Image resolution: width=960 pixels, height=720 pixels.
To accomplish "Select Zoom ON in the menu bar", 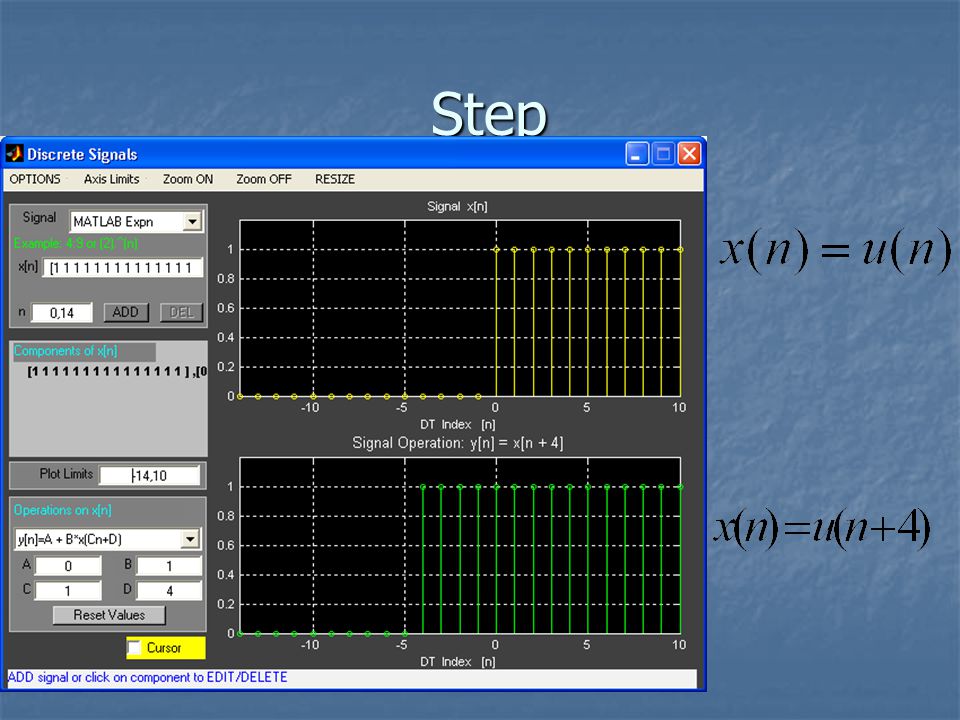I will click(188, 179).
